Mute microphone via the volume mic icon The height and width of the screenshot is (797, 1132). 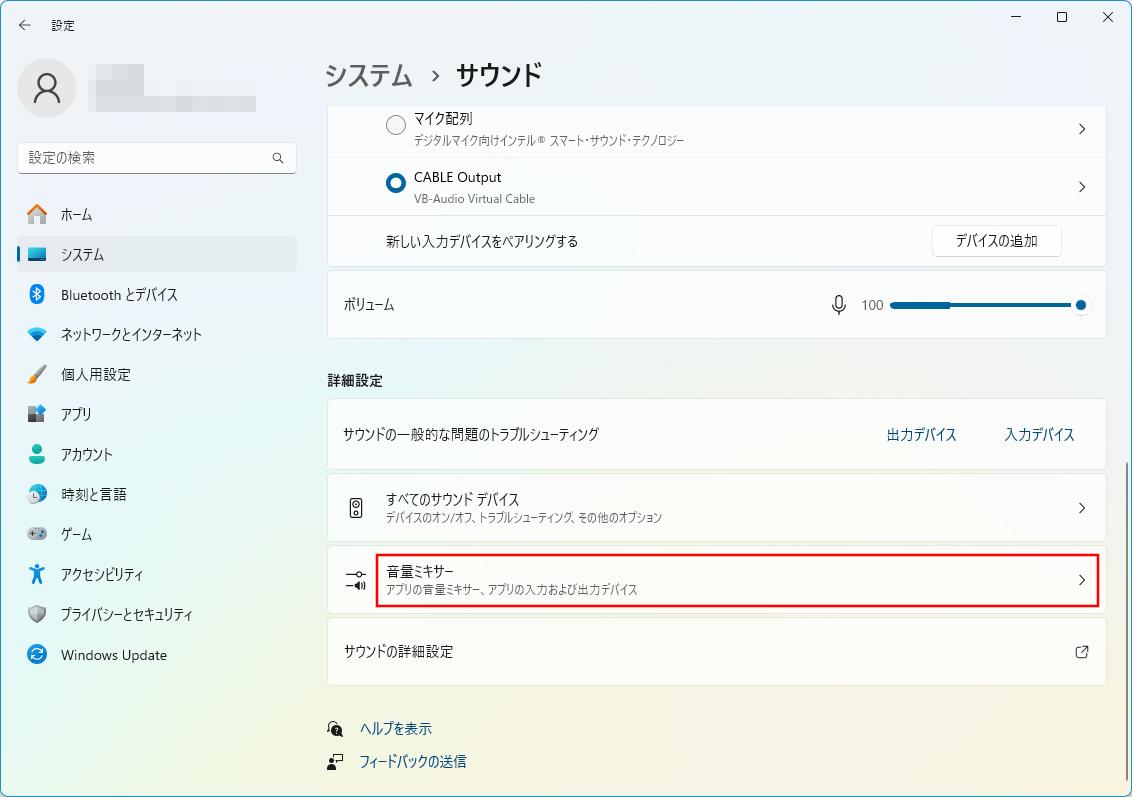coord(838,305)
